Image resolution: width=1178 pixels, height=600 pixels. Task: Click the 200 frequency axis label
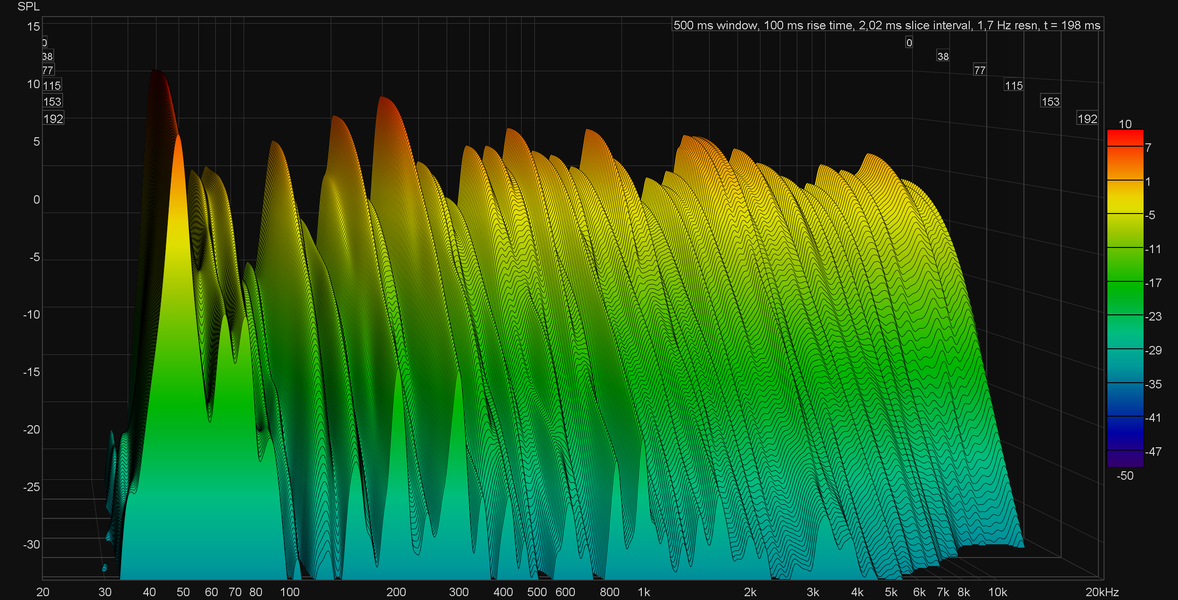[x=396, y=592]
